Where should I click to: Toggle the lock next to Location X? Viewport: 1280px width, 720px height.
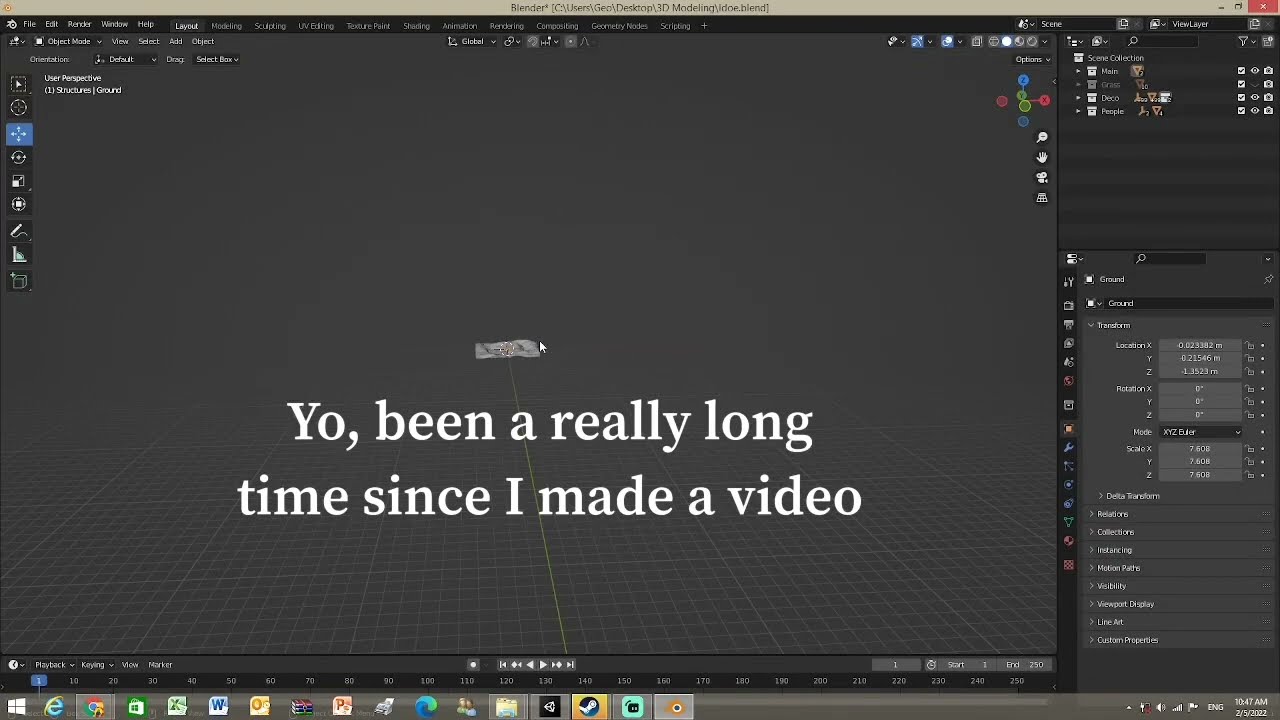[1249, 345]
